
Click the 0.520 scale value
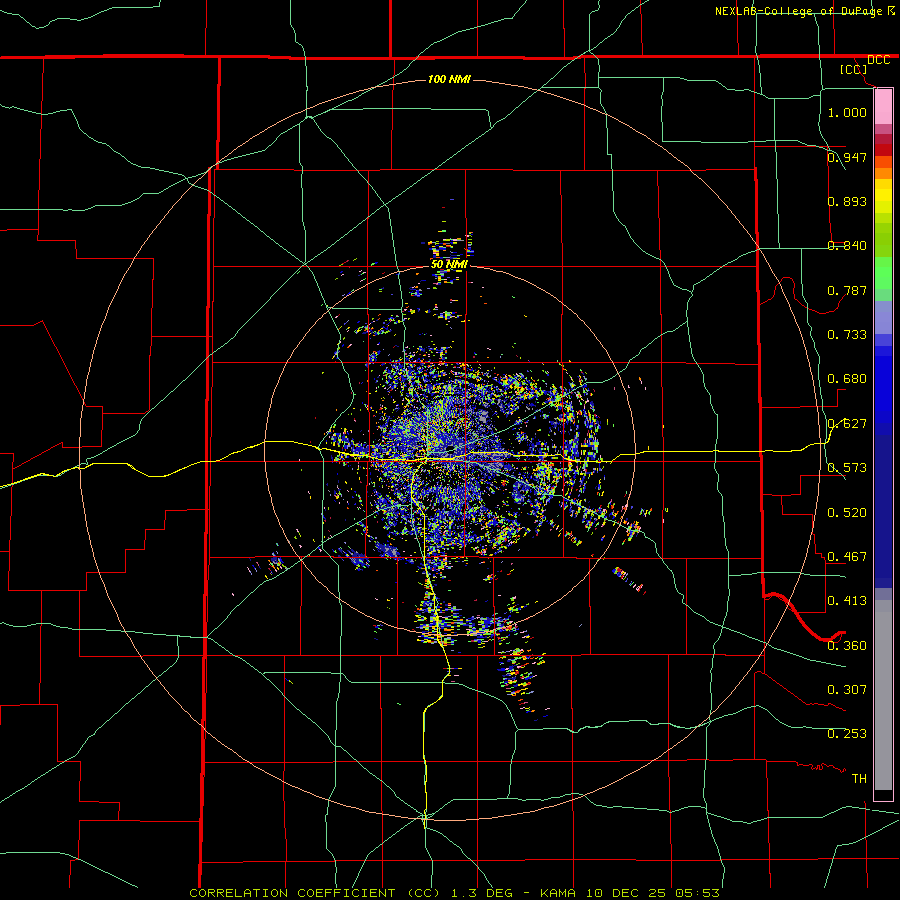coord(847,512)
